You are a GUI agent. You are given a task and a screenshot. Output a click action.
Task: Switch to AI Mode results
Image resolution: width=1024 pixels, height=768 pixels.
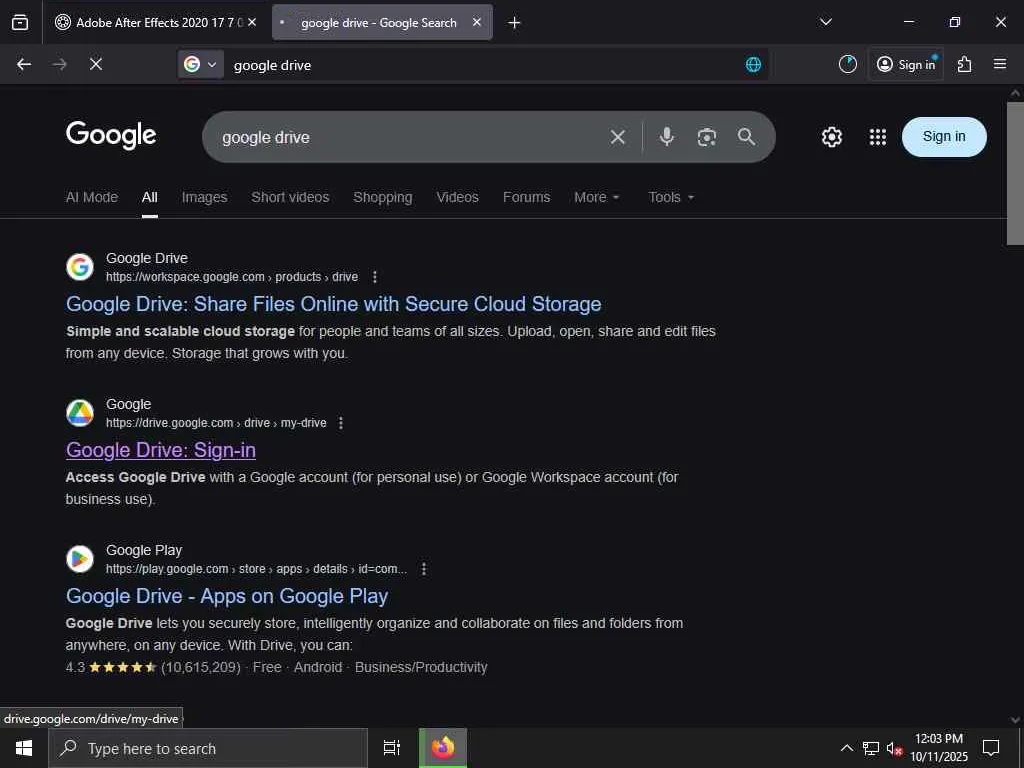pyautogui.click(x=91, y=197)
